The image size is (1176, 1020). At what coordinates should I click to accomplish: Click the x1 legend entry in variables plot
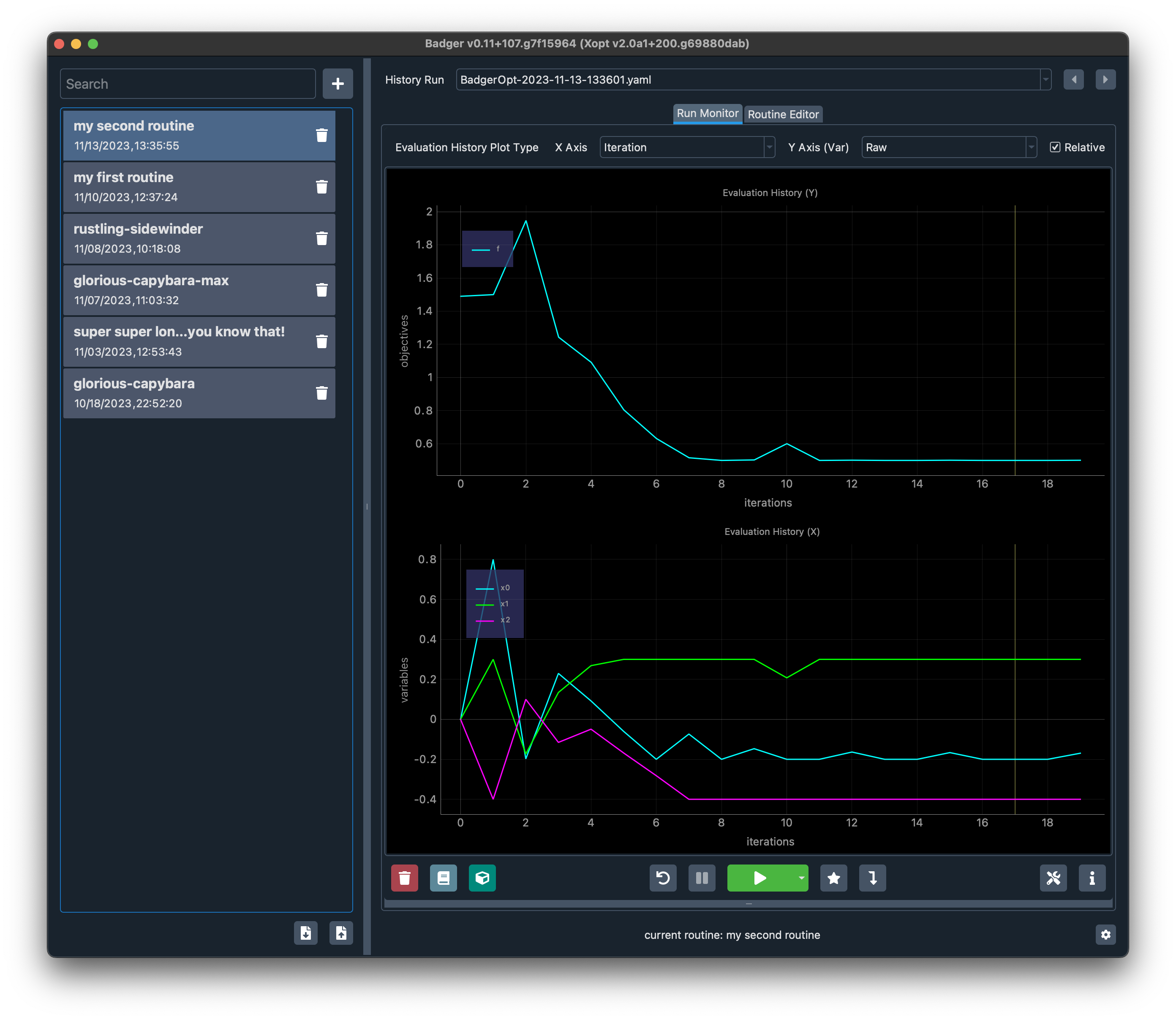coord(493,604)
